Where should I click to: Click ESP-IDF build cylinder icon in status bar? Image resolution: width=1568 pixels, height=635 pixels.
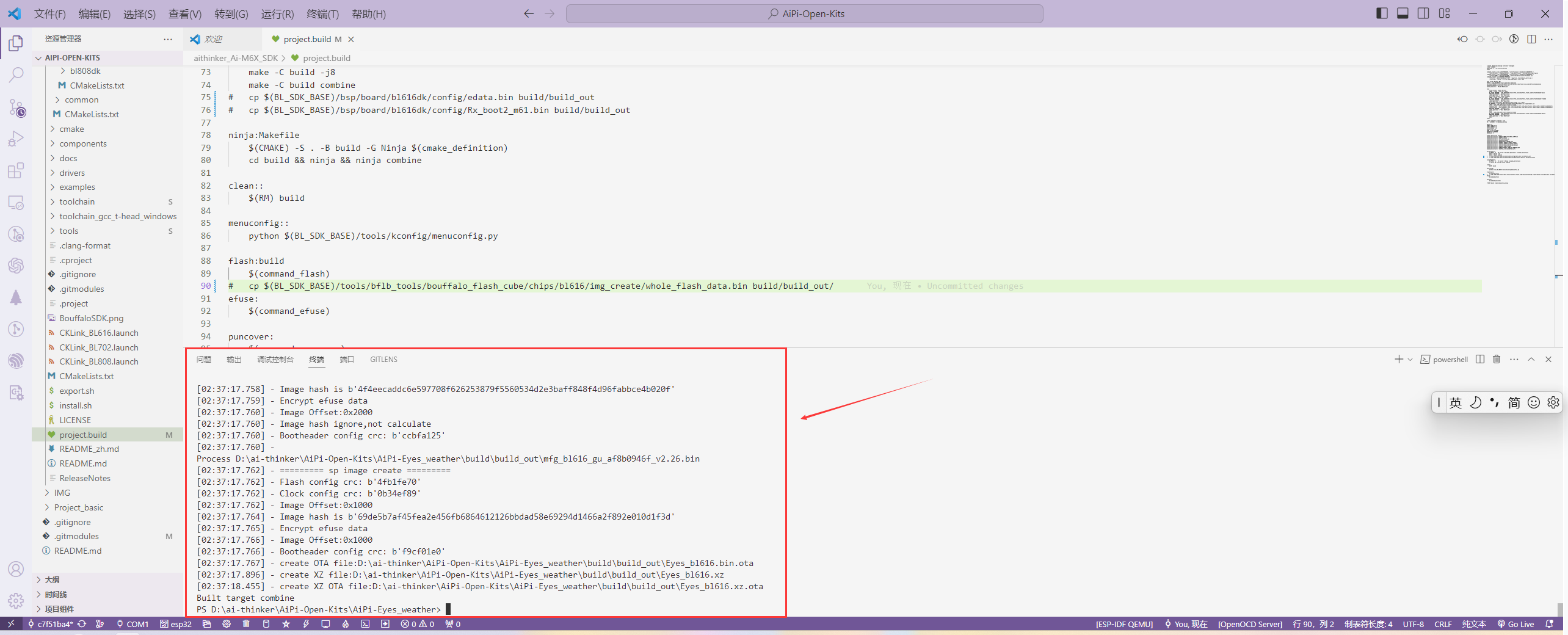coord(266,624)
